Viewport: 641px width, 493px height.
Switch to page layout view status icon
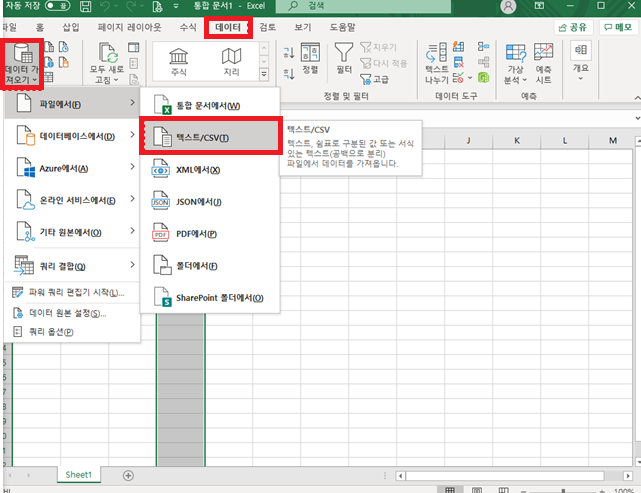point(477,490)
